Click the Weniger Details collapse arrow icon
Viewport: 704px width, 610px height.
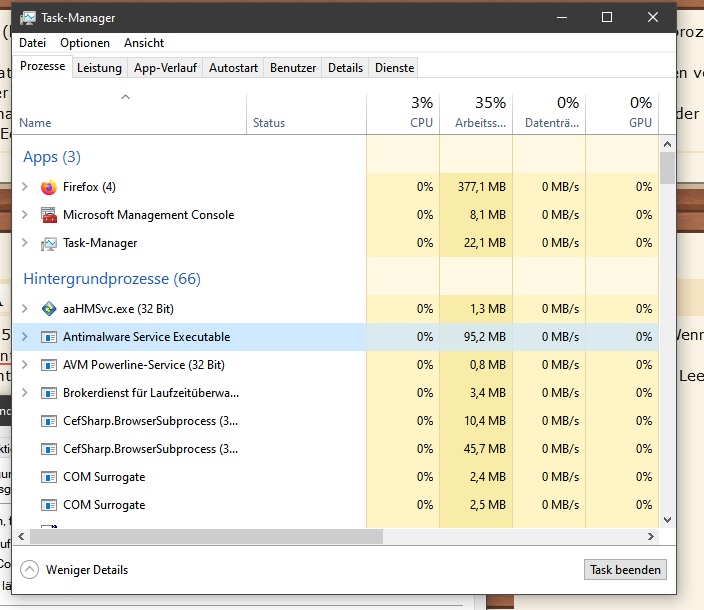click(29, 570)
